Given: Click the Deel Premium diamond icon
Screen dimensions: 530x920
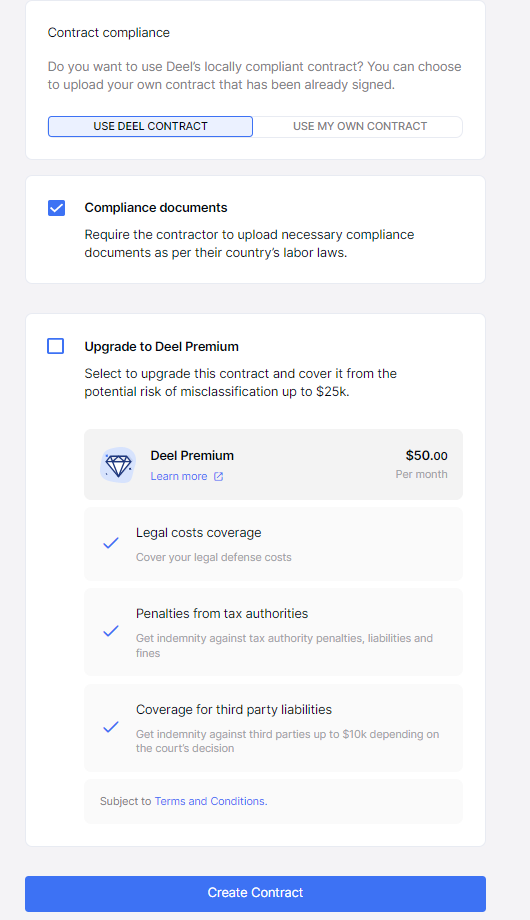Looking at the screenshot, I should (x=118, y=465).
